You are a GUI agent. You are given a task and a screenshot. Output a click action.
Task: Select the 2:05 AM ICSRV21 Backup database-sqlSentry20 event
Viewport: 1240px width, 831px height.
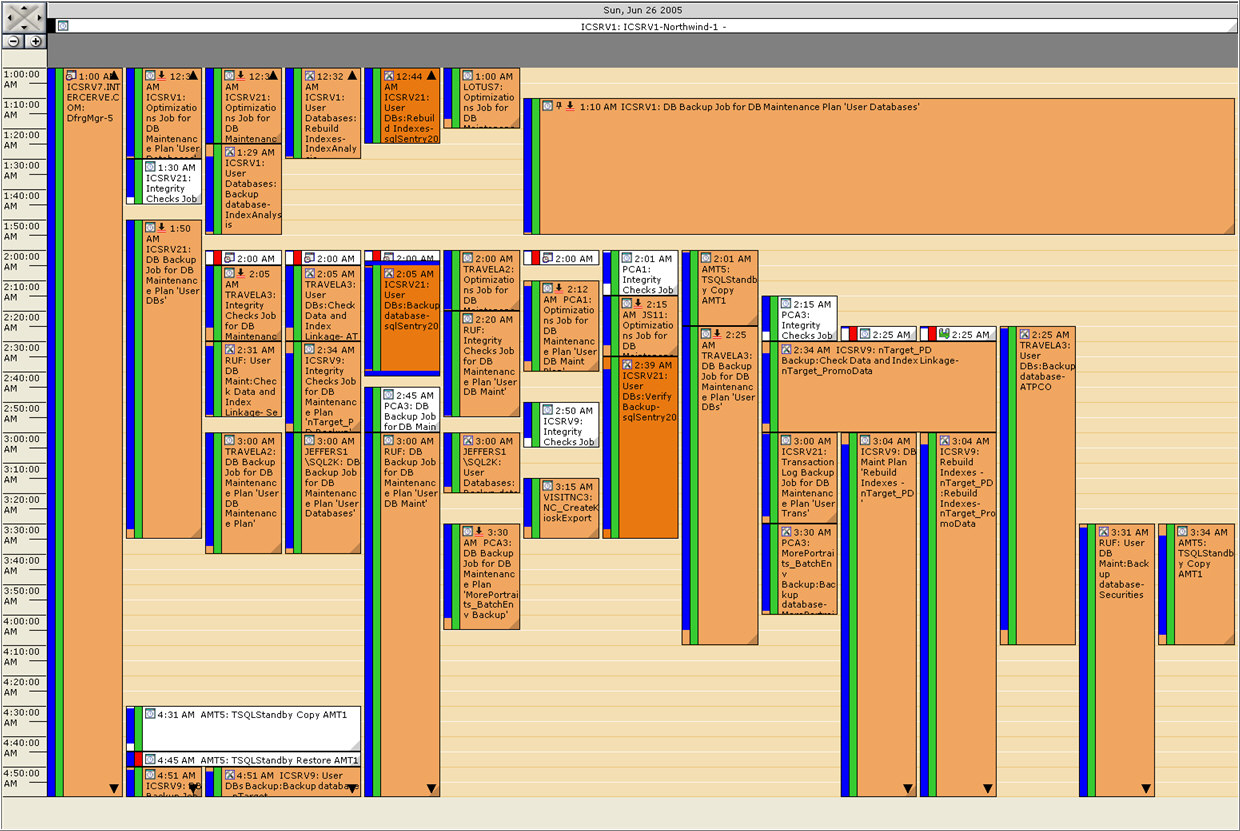pos(402,319)
